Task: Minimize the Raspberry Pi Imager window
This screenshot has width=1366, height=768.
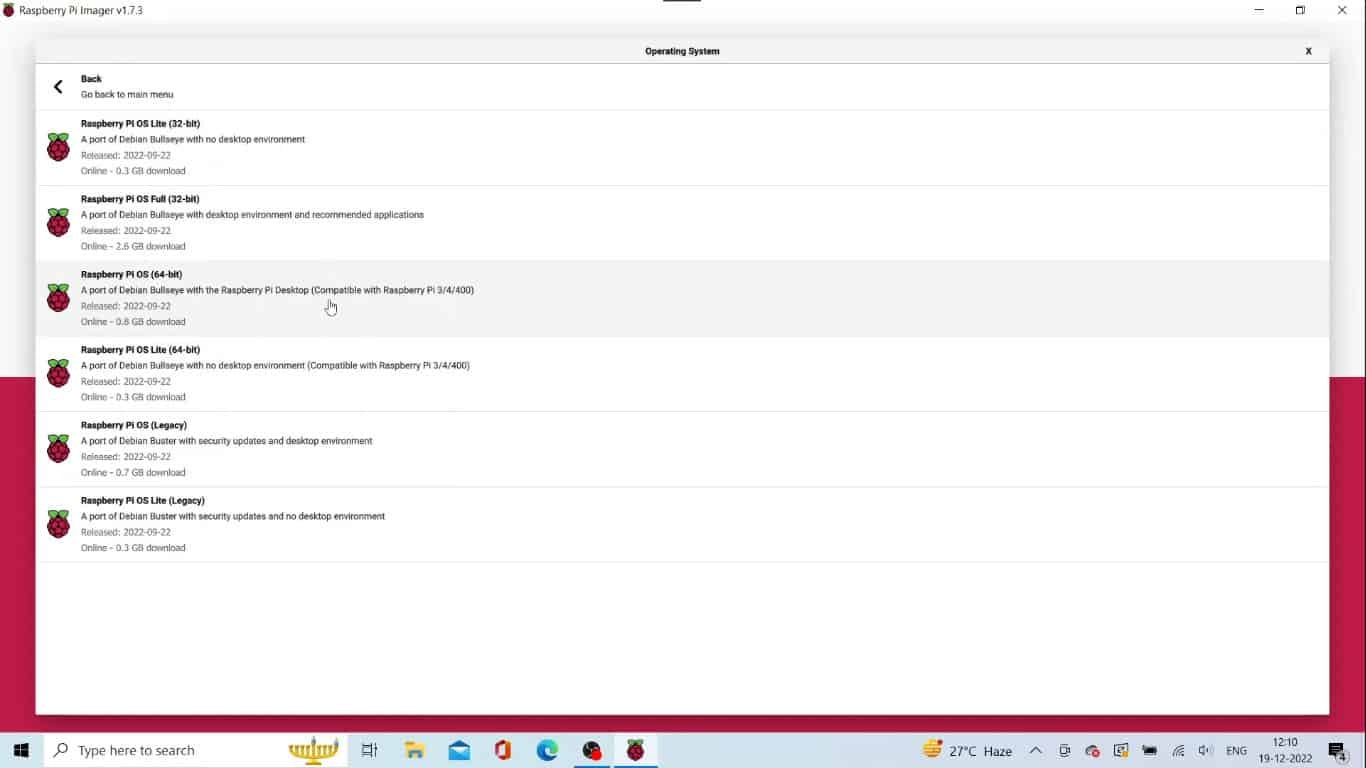Action: click(1258, 10)
